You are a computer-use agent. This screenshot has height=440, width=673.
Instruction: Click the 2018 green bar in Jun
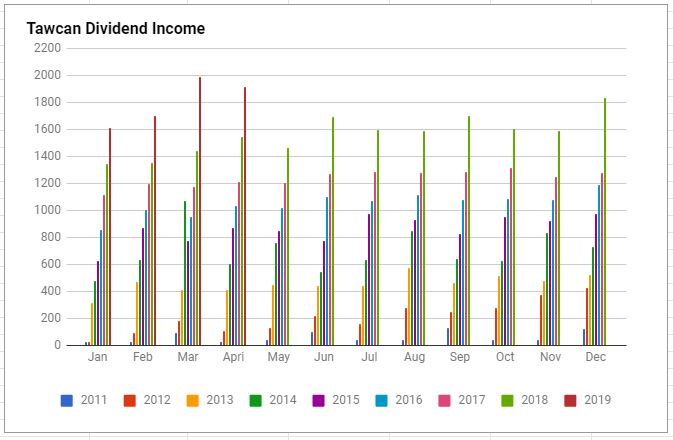point(333,230)
